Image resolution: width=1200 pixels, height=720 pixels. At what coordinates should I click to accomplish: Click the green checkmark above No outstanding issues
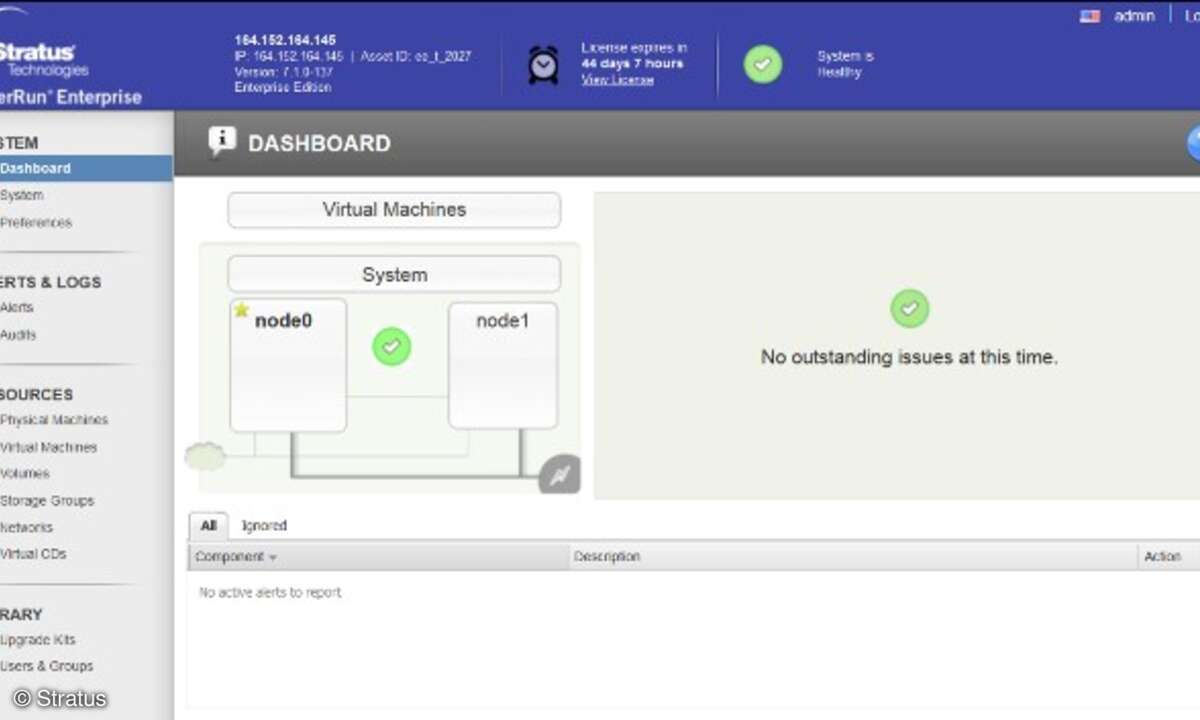tap(909, 309)
